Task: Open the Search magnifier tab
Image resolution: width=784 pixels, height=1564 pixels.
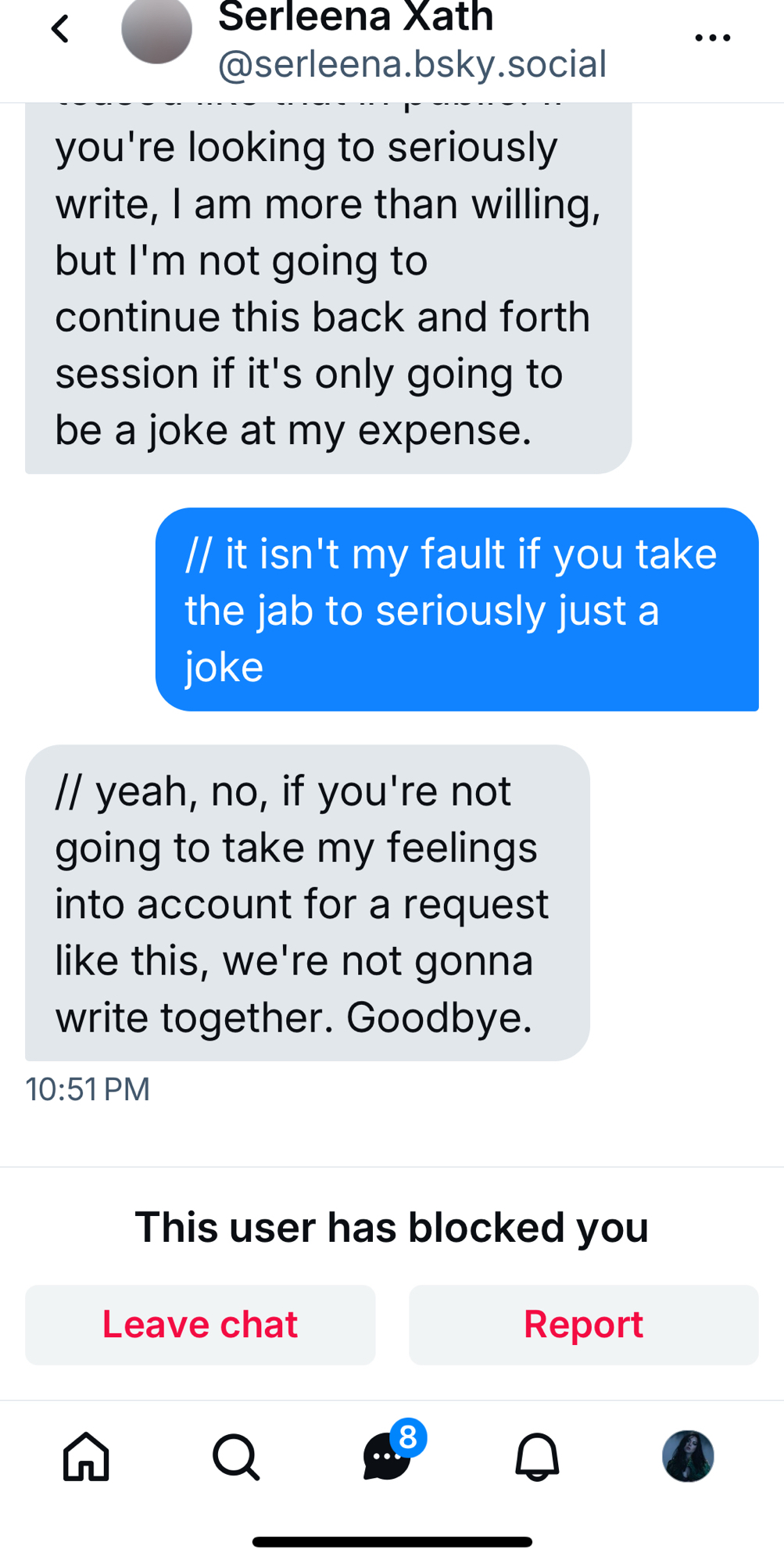Action: 235,1456
